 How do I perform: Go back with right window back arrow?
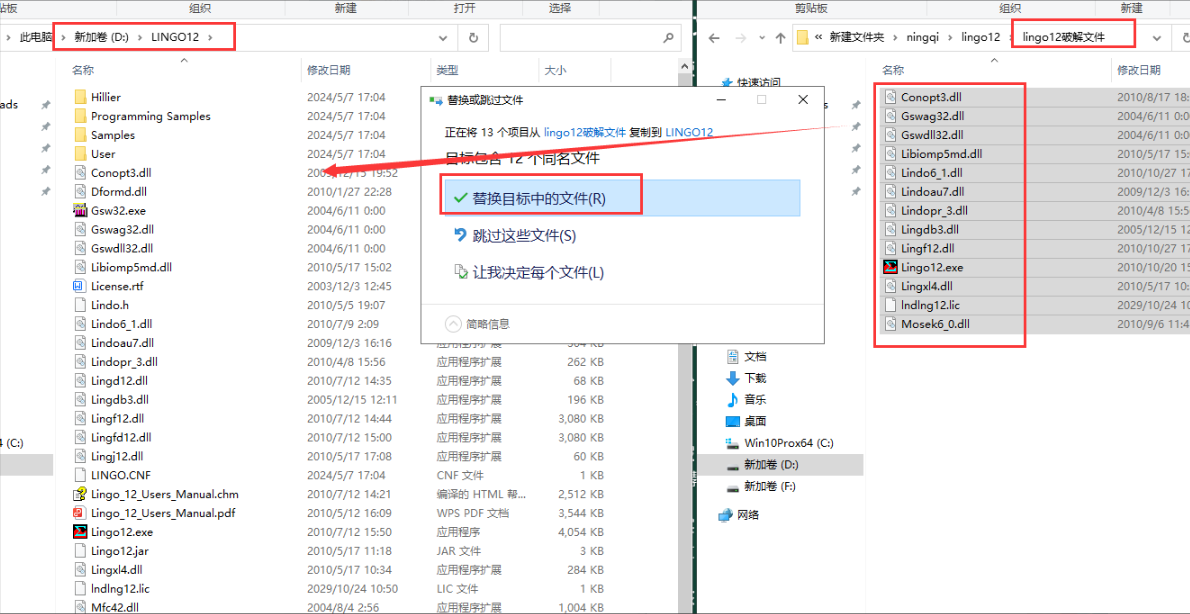pyautogui.click(x=713, y=37)
